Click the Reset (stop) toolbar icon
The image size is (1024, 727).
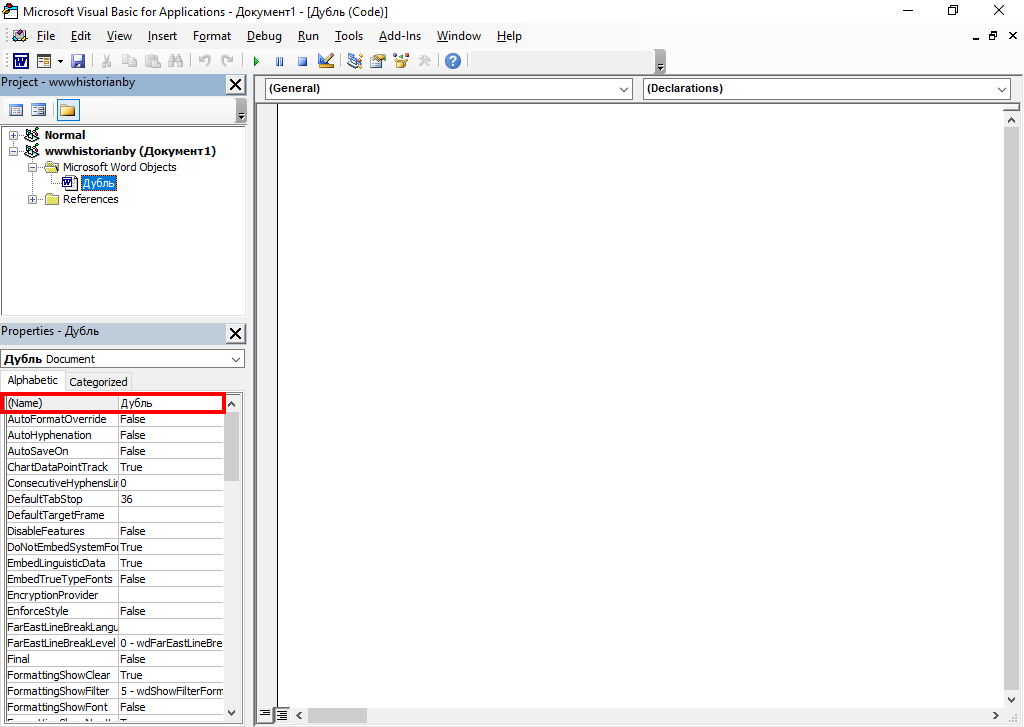302,61
